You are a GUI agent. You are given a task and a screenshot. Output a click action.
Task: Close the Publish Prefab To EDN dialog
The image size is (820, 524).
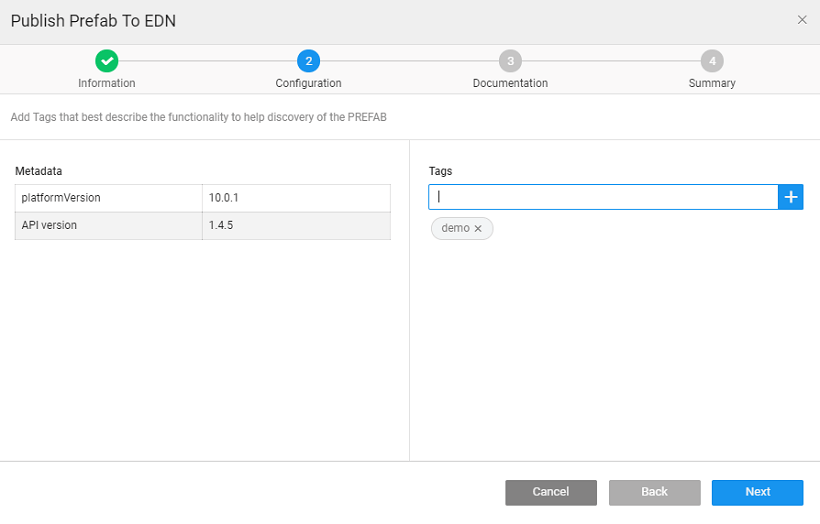point(802,20)
